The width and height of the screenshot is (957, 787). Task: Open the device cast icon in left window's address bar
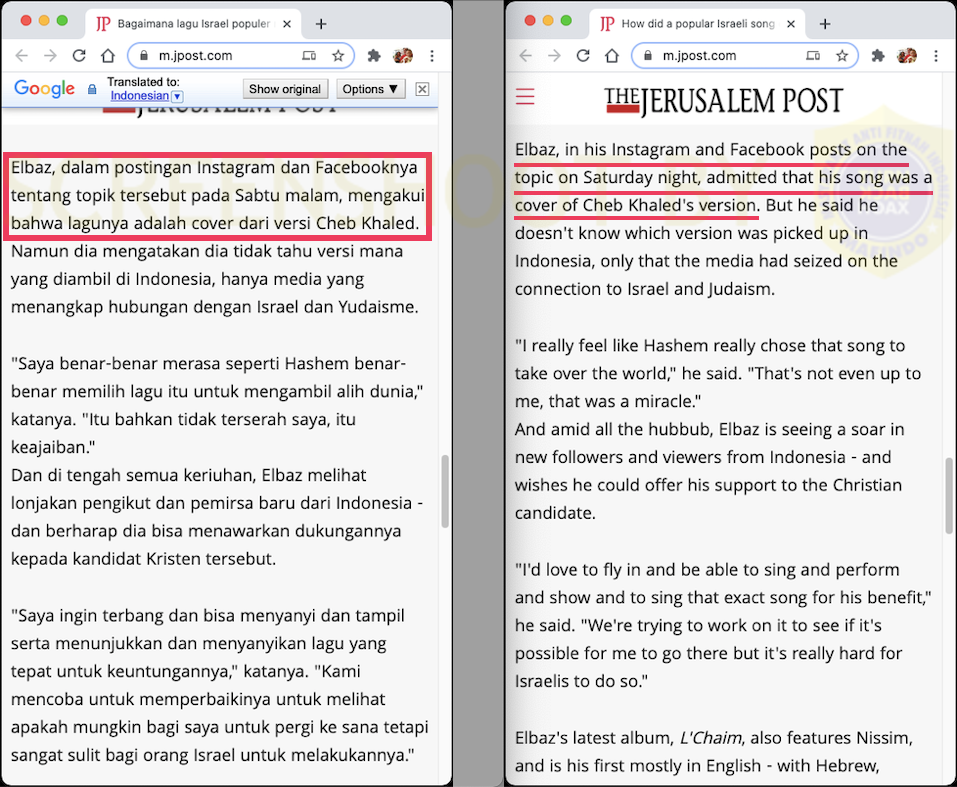[x=309, y=56]
